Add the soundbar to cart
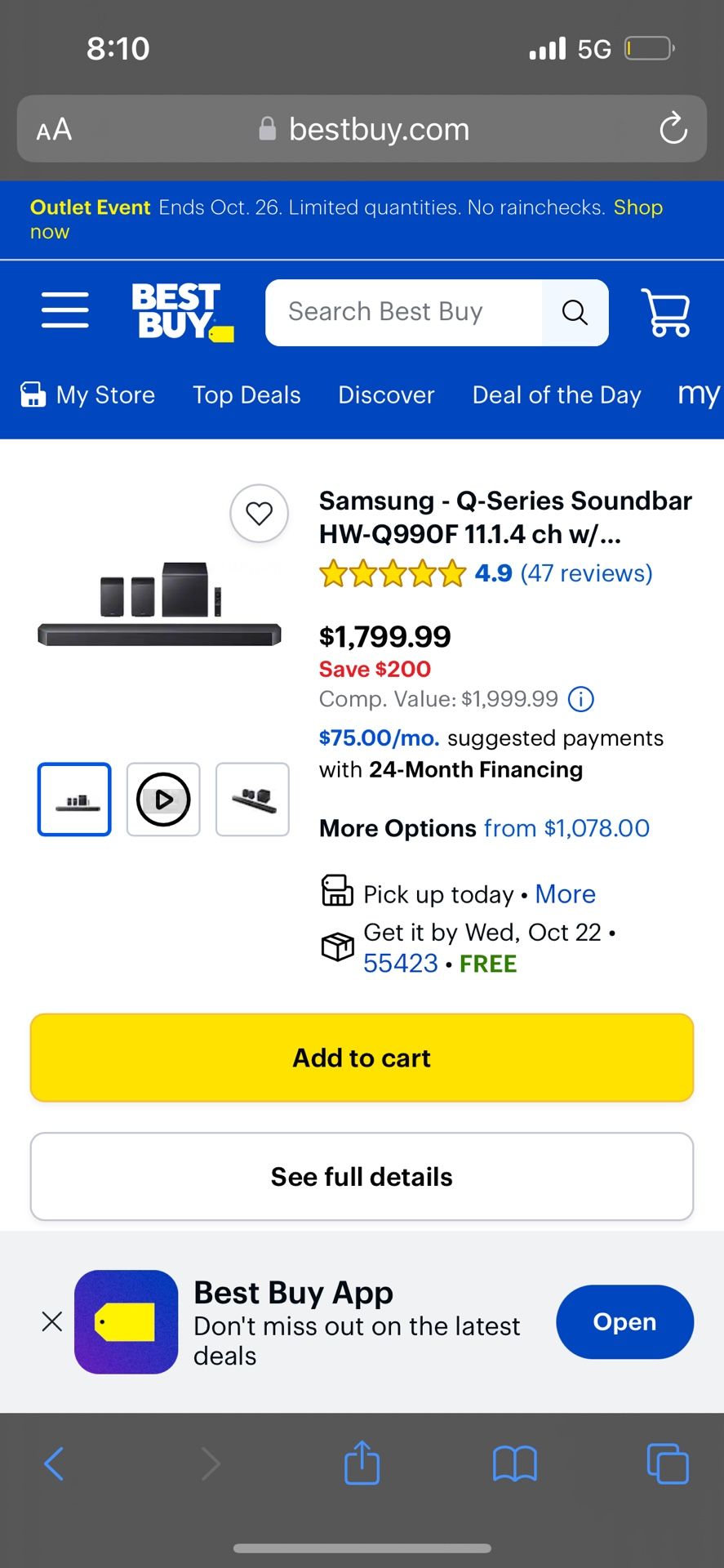This screenshot has height=1568, width=724. coord(362,1058)
